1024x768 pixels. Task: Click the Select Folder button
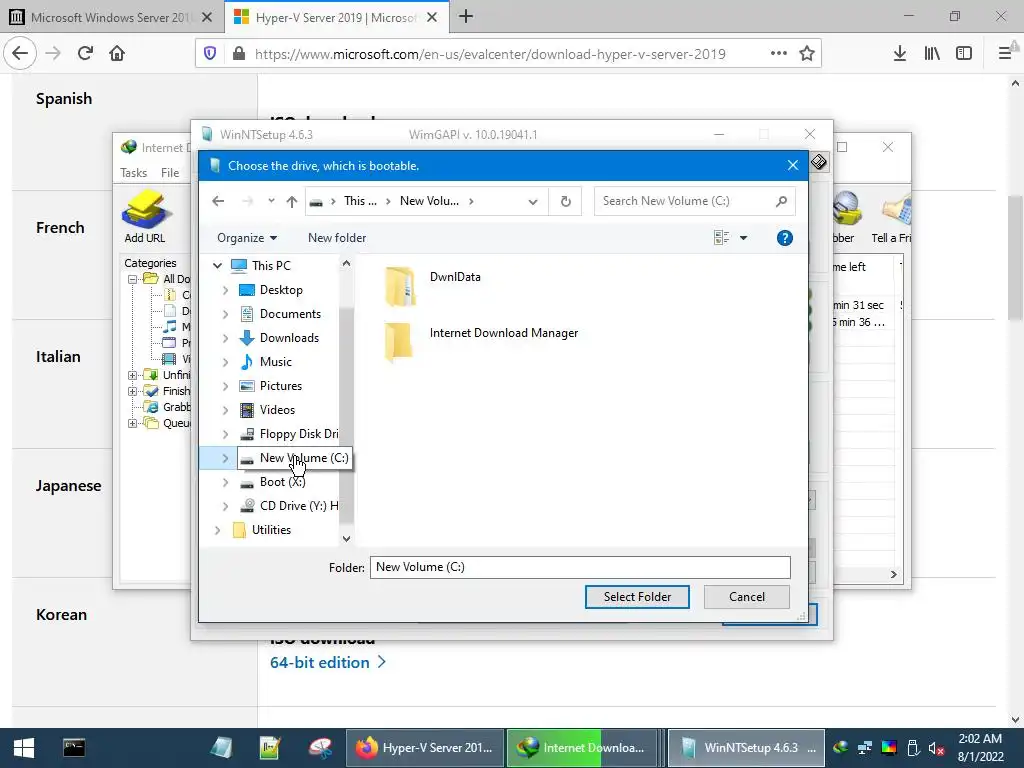tap(637, 596)
